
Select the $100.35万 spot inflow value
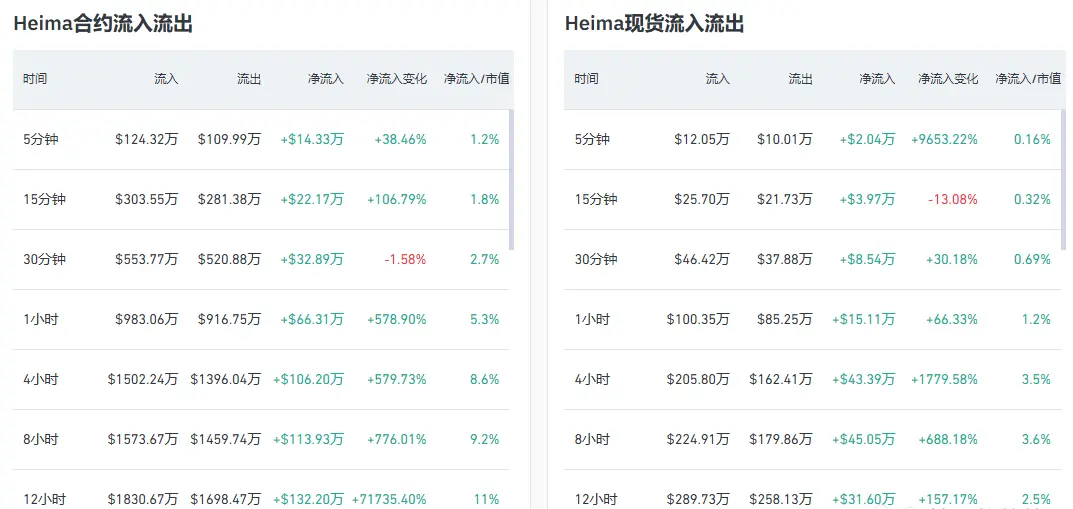(698, 319)
